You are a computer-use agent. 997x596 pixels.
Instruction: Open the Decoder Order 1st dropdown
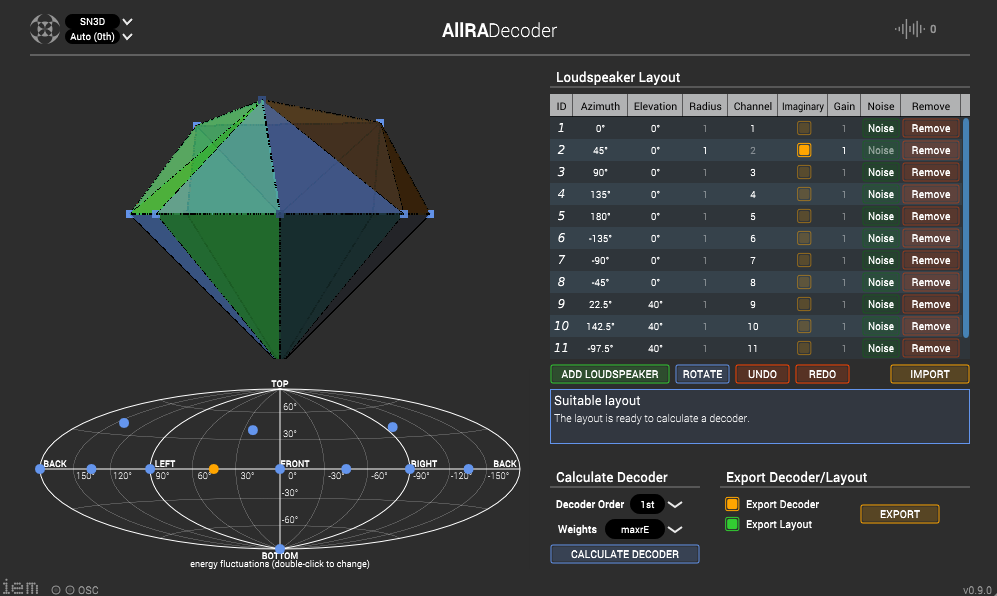[656, 504]
